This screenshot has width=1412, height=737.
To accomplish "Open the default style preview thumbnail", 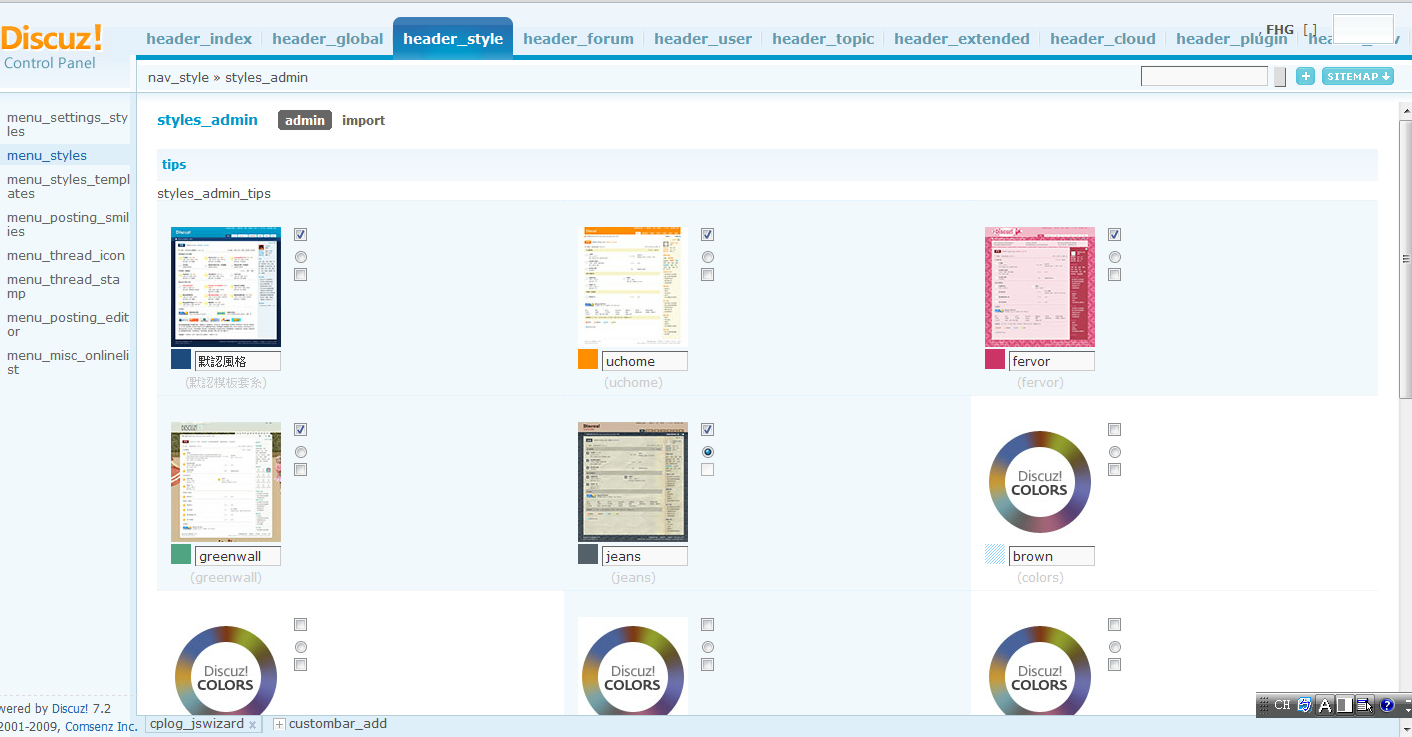I will pyautogui.click(x=226, y=287).
